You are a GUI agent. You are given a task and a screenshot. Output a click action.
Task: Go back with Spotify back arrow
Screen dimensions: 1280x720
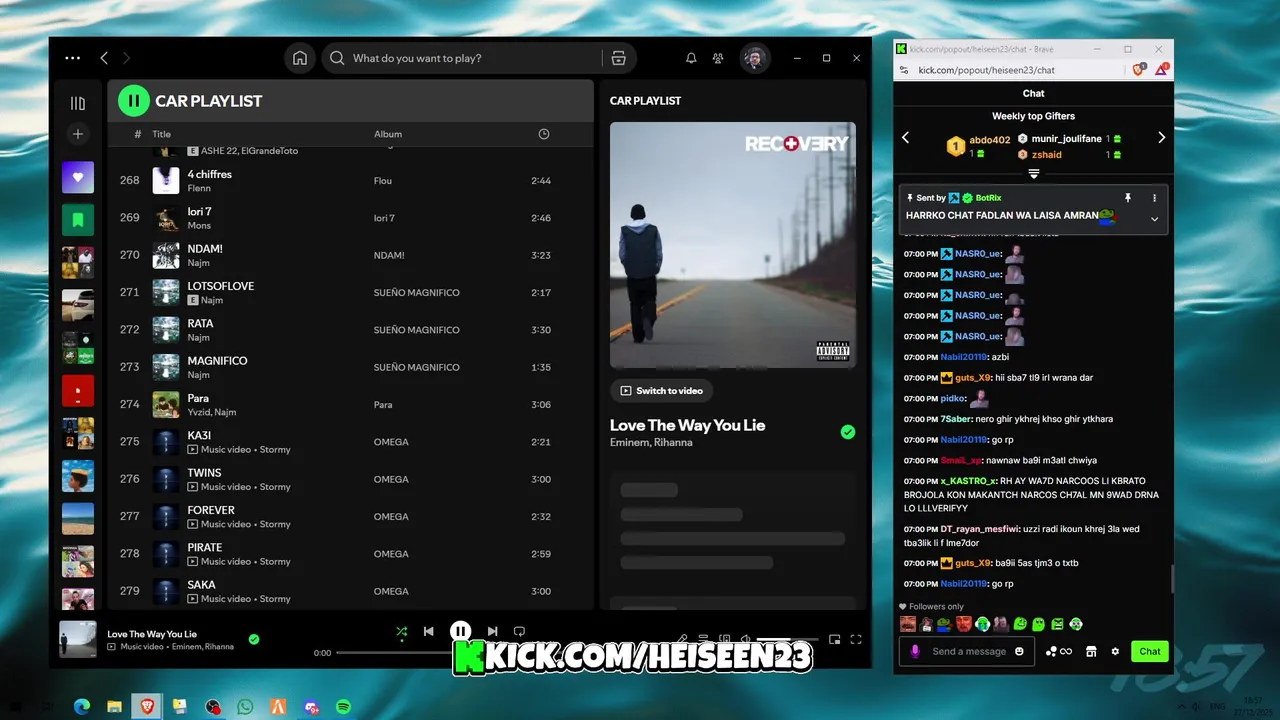coord(104,58)
